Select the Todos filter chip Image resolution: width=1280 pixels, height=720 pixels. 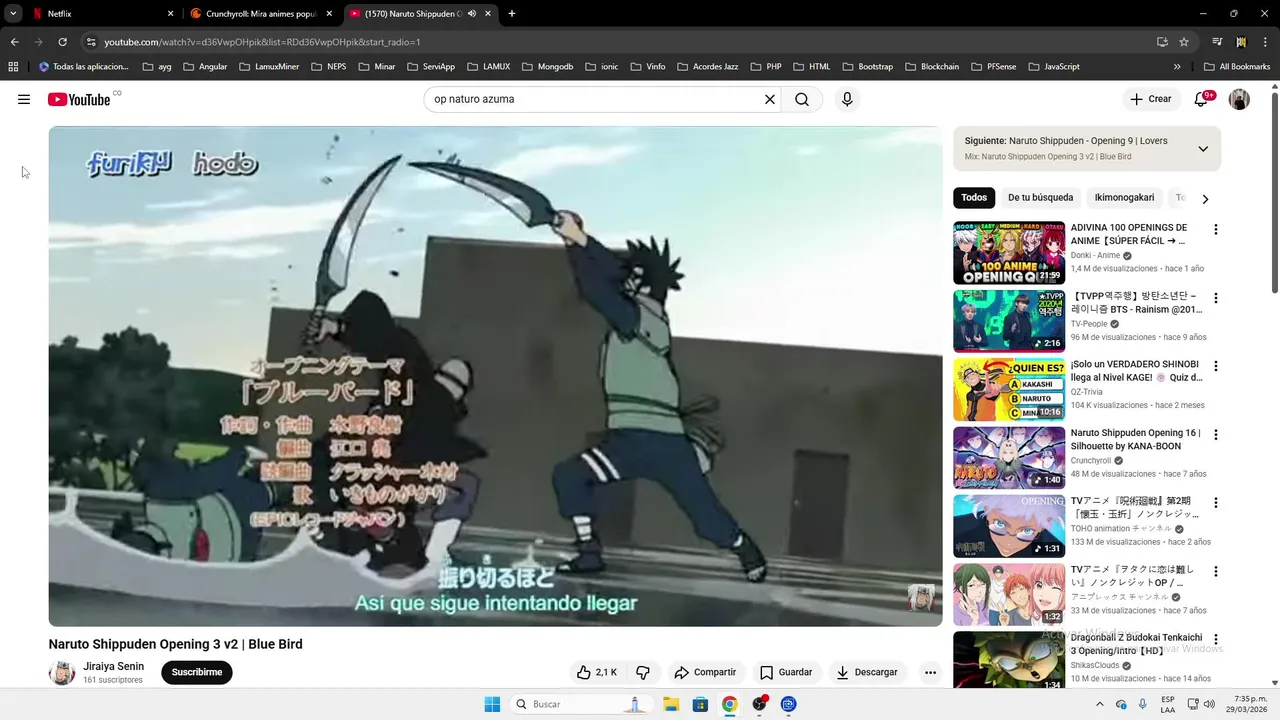coord(974,198)
